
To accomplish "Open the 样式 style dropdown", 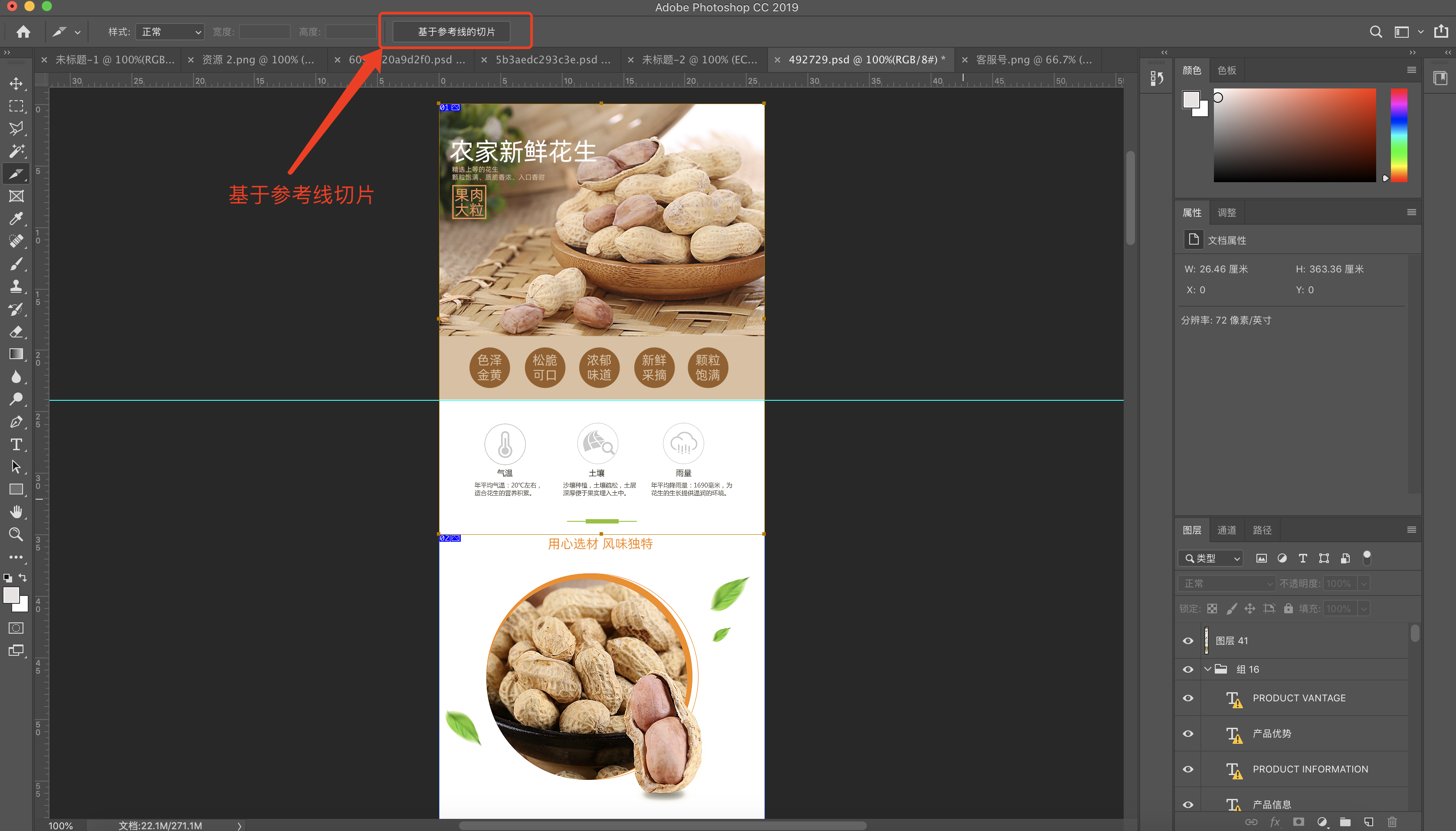I will 170,32.
